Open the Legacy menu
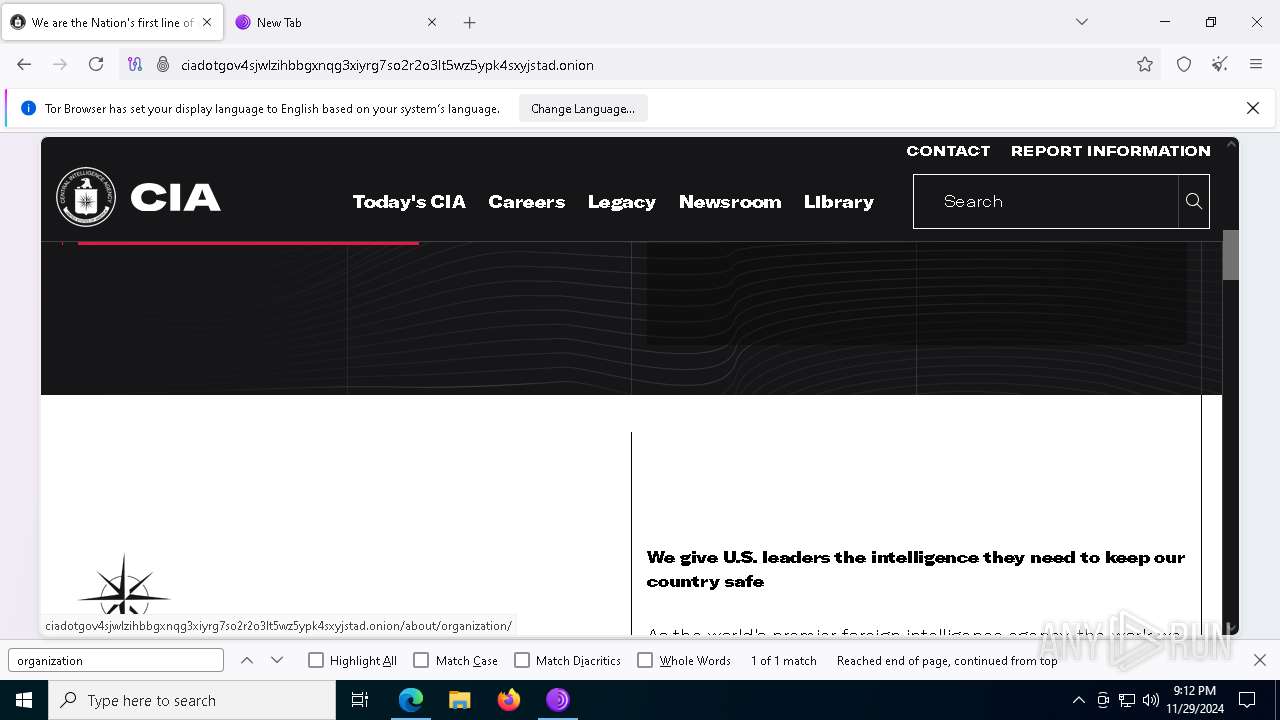The image size is (1280, 720). (622, 201)
